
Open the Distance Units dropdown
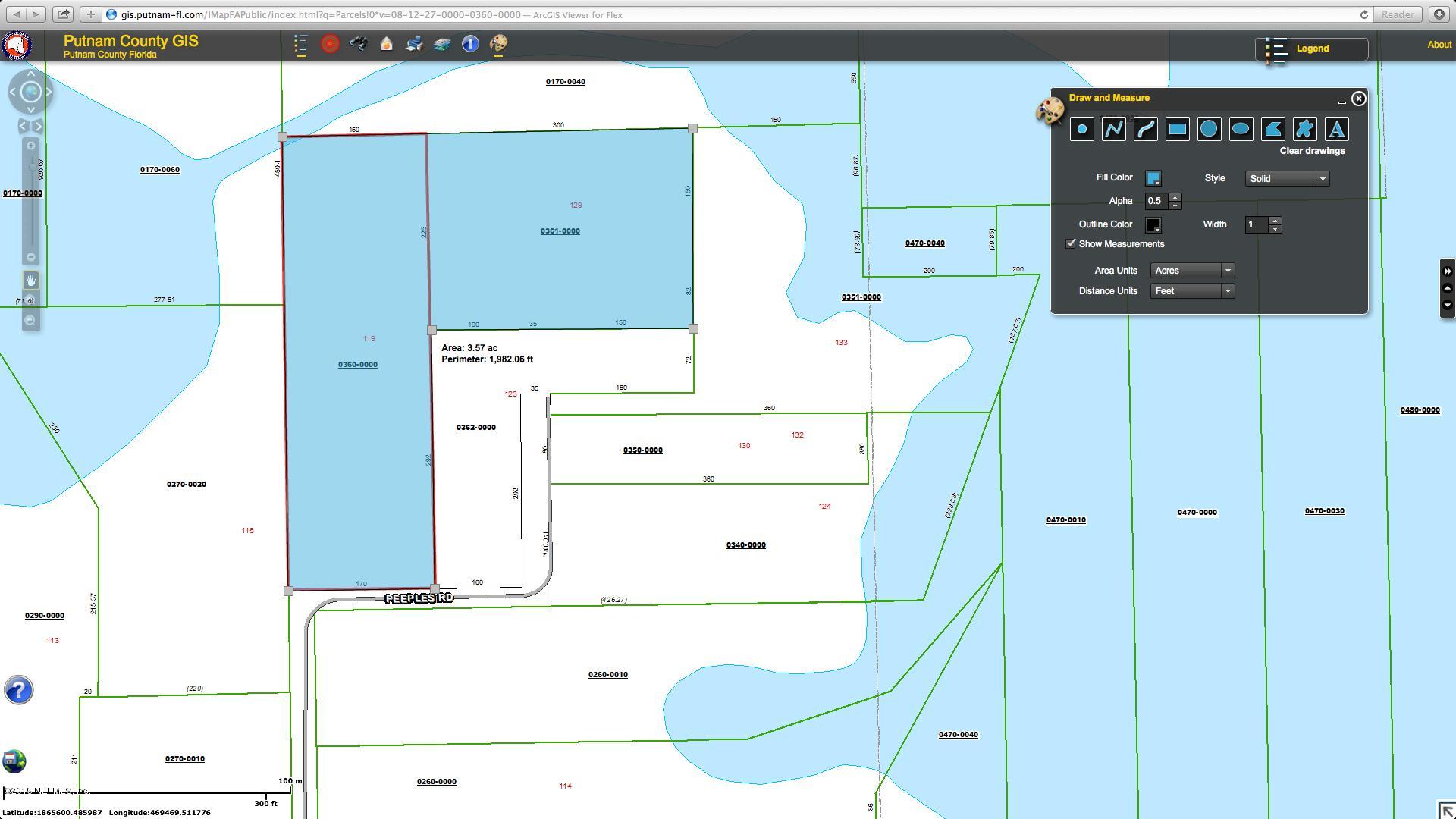[1192, 291]
